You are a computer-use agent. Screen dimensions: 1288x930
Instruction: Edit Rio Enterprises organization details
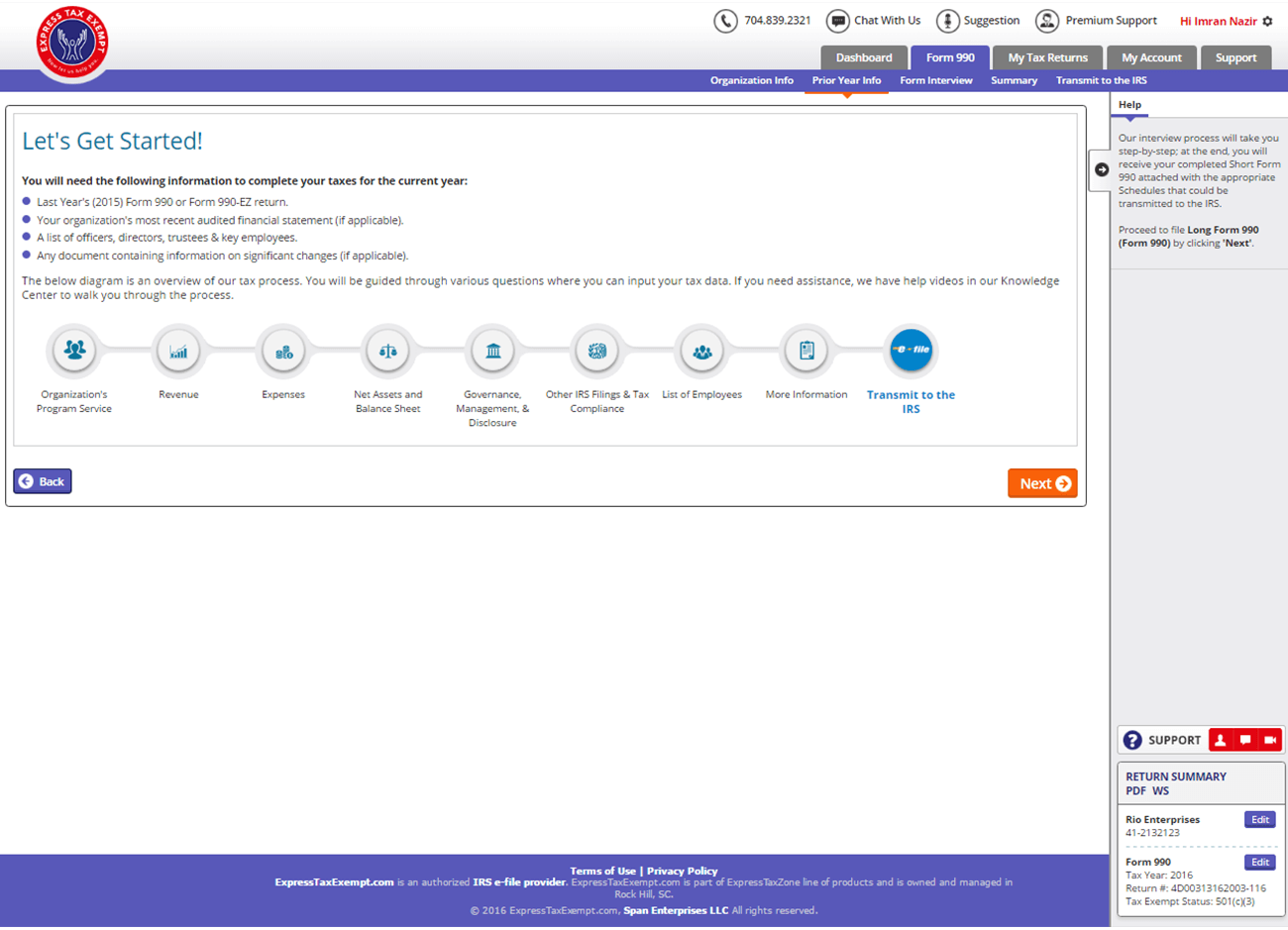1259,819
